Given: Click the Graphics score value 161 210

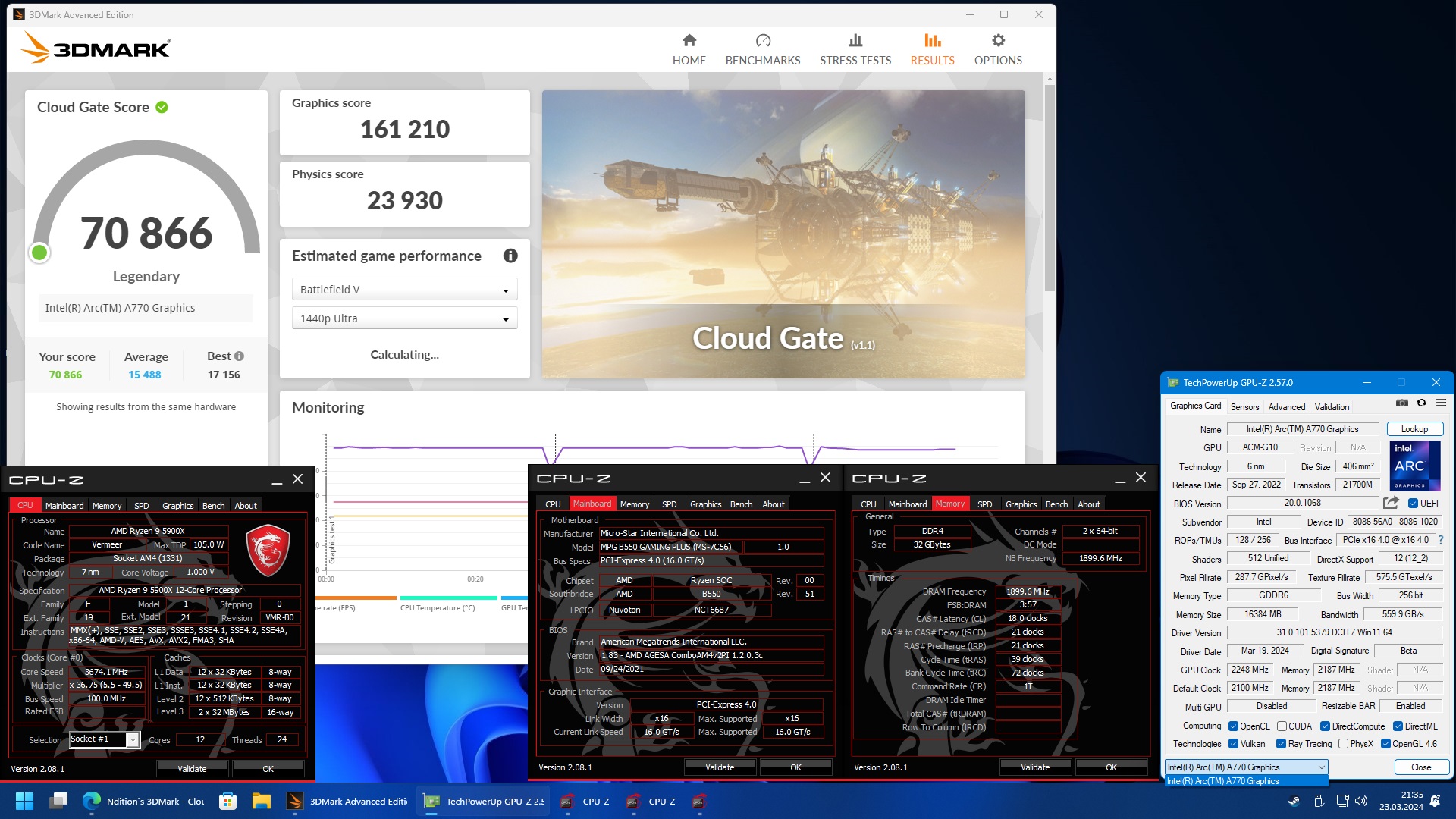Looking at the screenshot, I should pyautogui.click(x=405, y=130).
